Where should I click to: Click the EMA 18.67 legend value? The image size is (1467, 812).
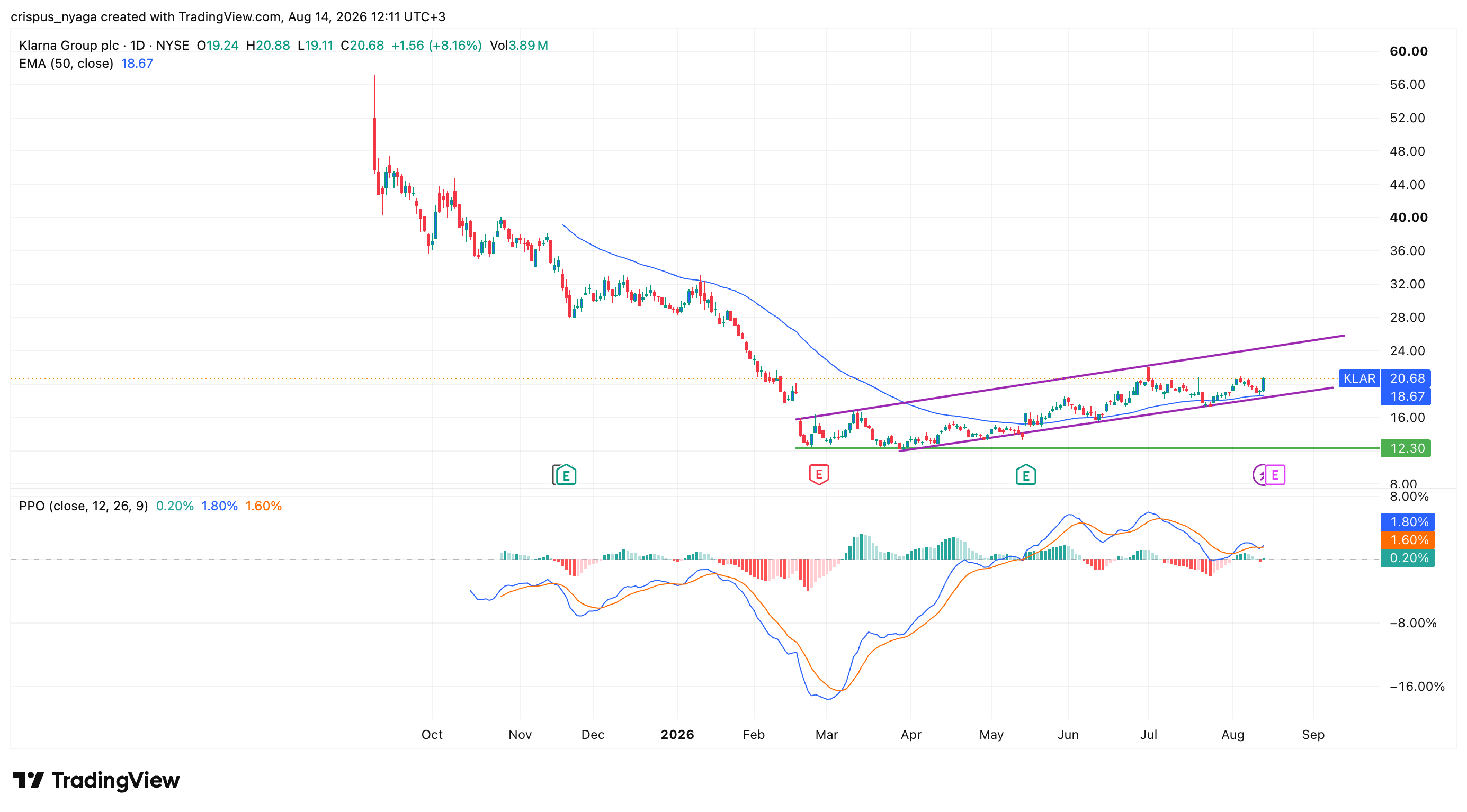[137, 63]
